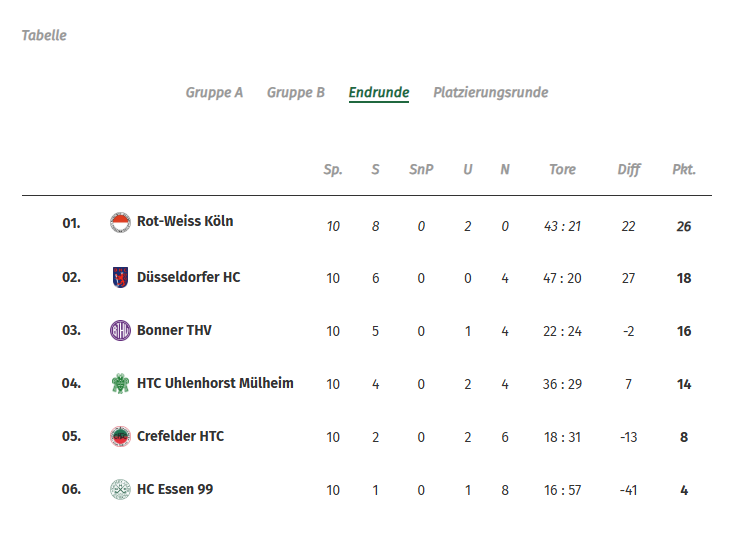
Task: Click the Tabelle heading
Action: coord(44,36)
